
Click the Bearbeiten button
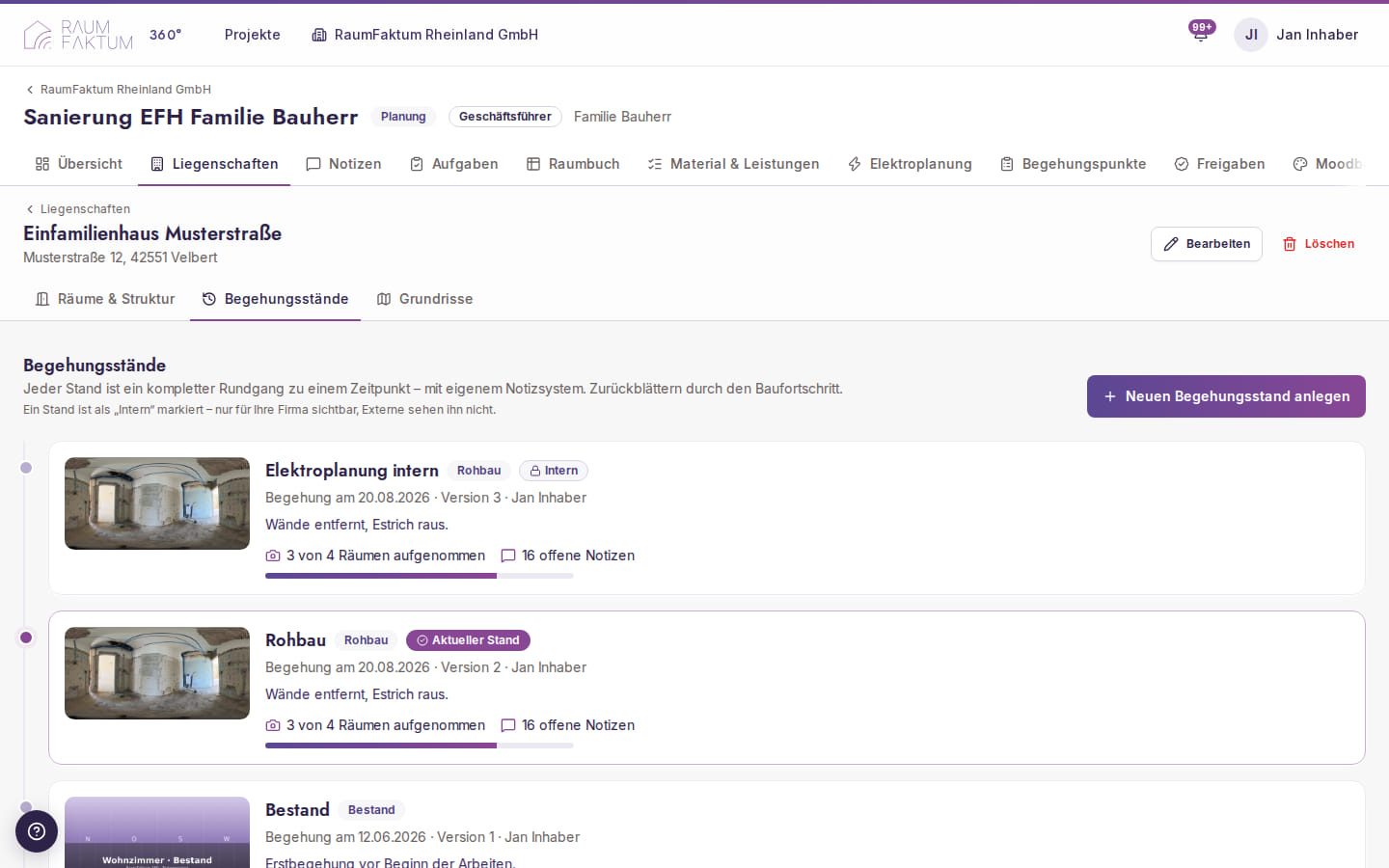pyautogui.click(x=1207, y=244)
